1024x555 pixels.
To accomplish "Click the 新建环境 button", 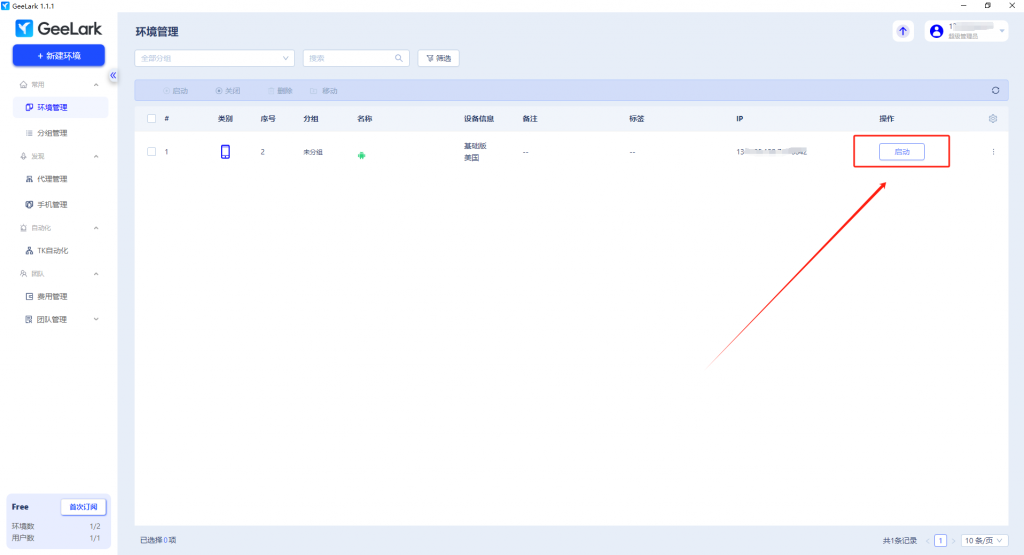I will click(58, 55).
